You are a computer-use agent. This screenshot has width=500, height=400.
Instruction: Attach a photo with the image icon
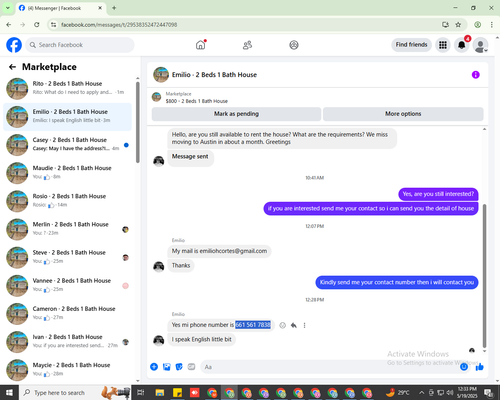(167, 367)
